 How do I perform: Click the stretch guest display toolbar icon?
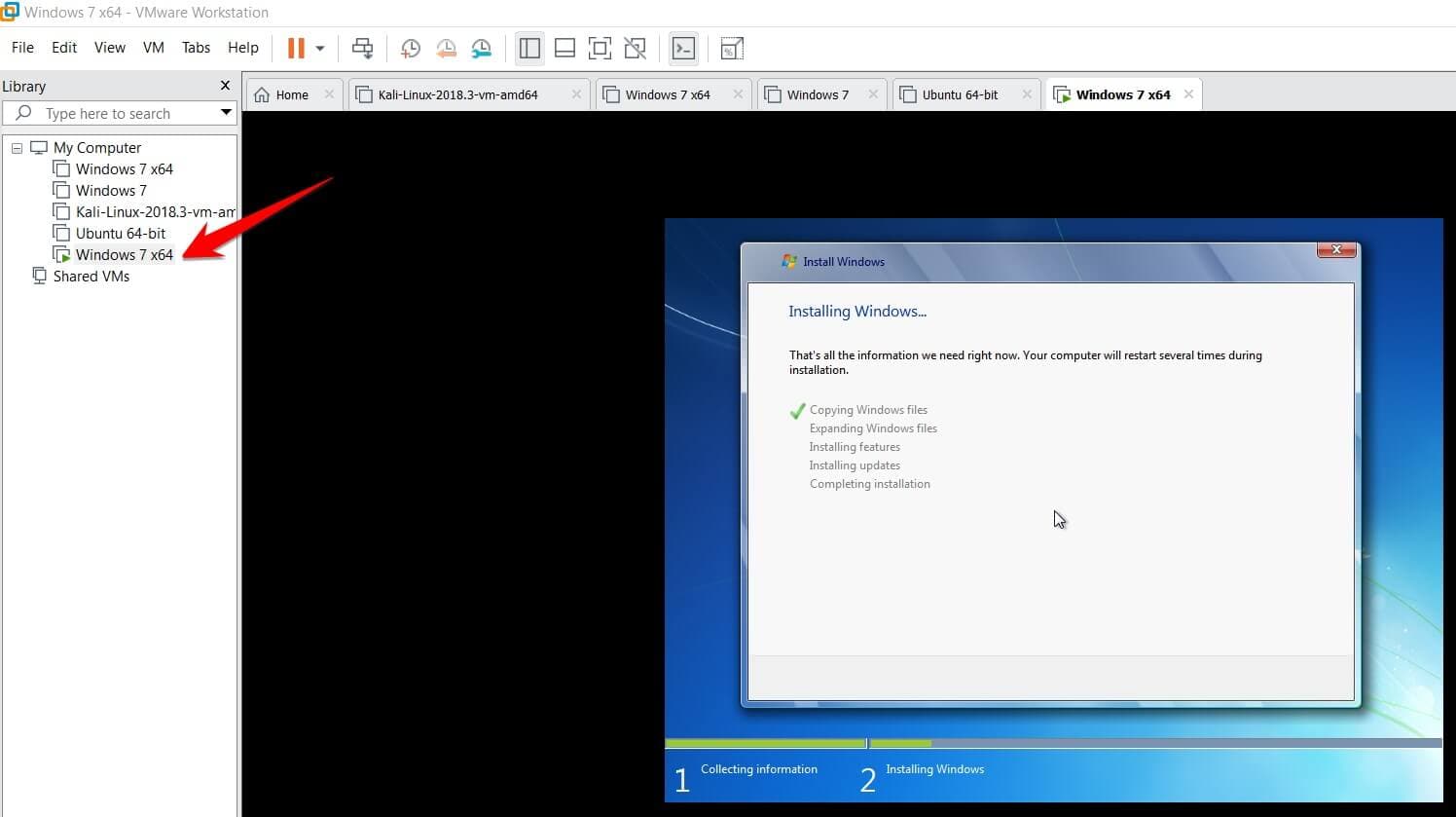[732, 48]
